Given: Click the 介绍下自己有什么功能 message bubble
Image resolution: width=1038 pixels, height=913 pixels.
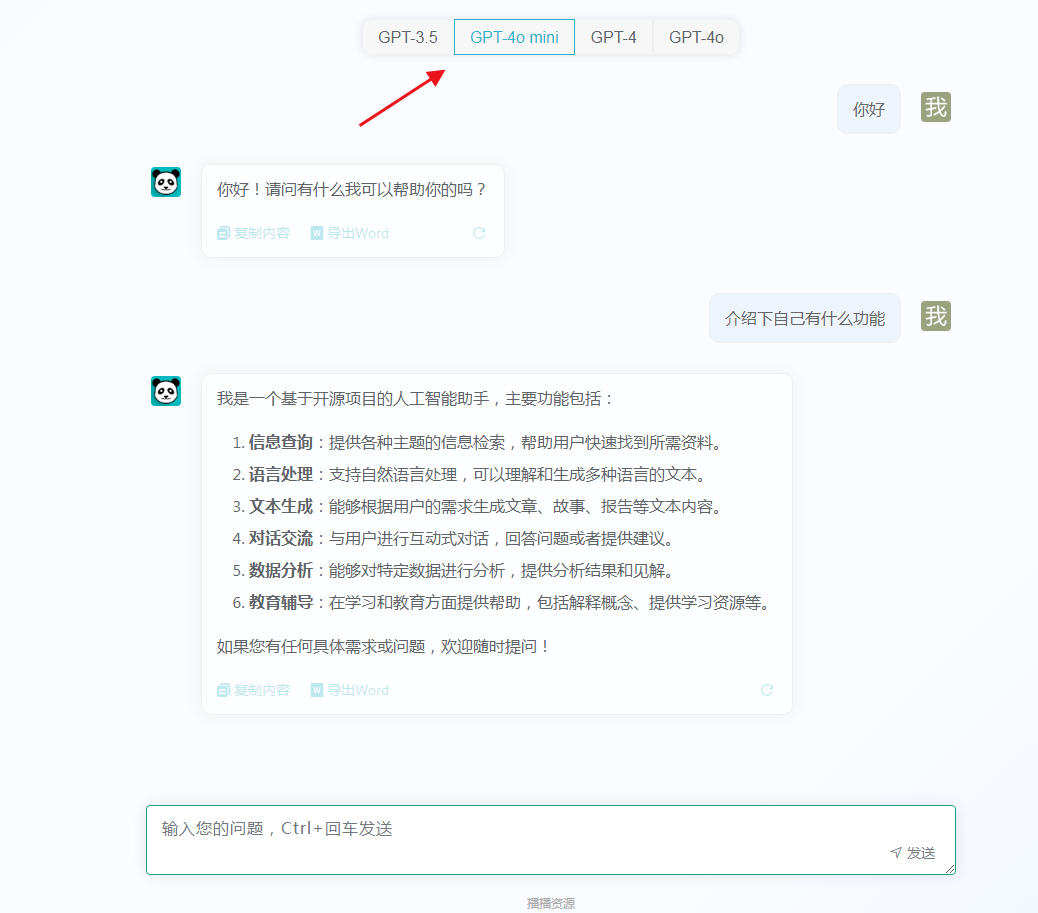Looking at the screenshot, I should pyautogui.click(x=804, y=318).
